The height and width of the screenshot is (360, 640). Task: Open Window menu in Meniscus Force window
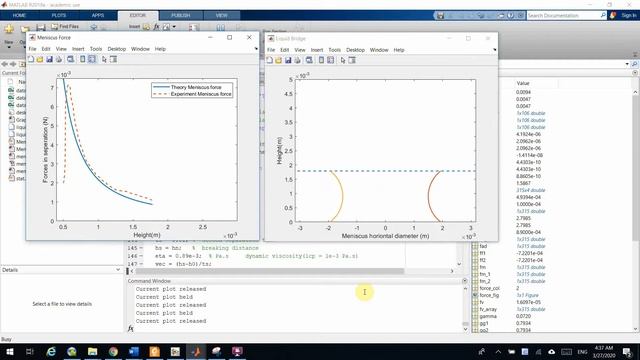(x=140, y=49)
